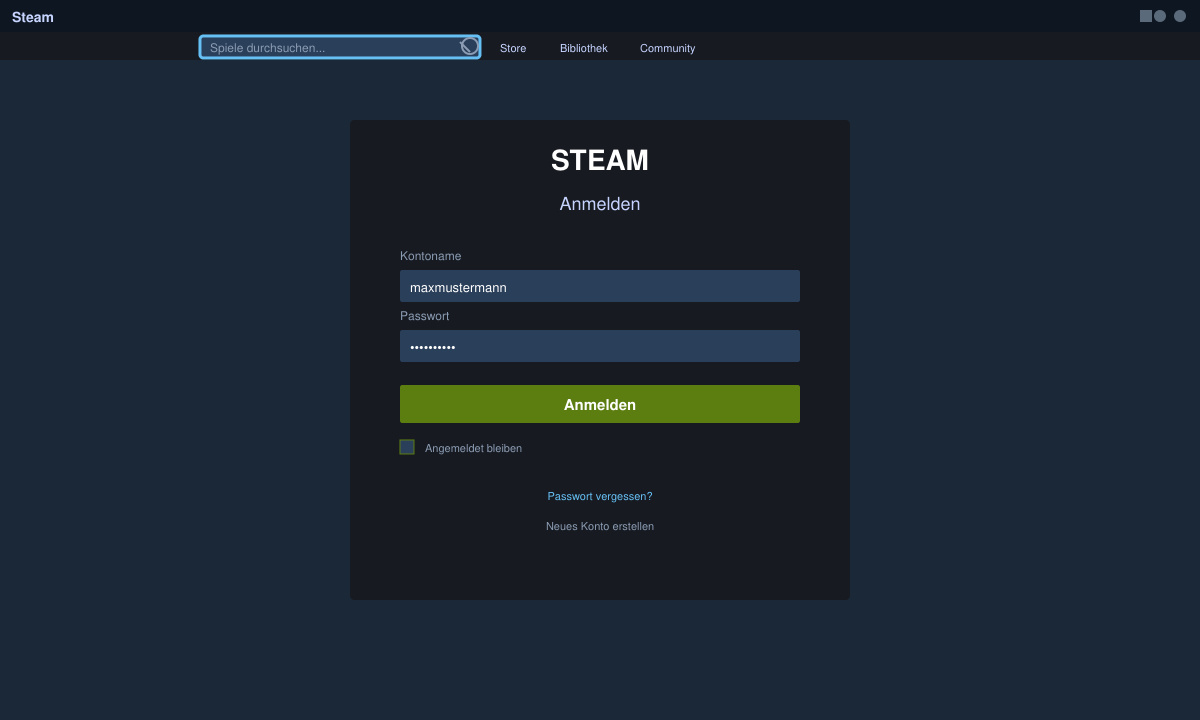Focus the 'Spiele durchsuchen...' search field

coord(340,47)
